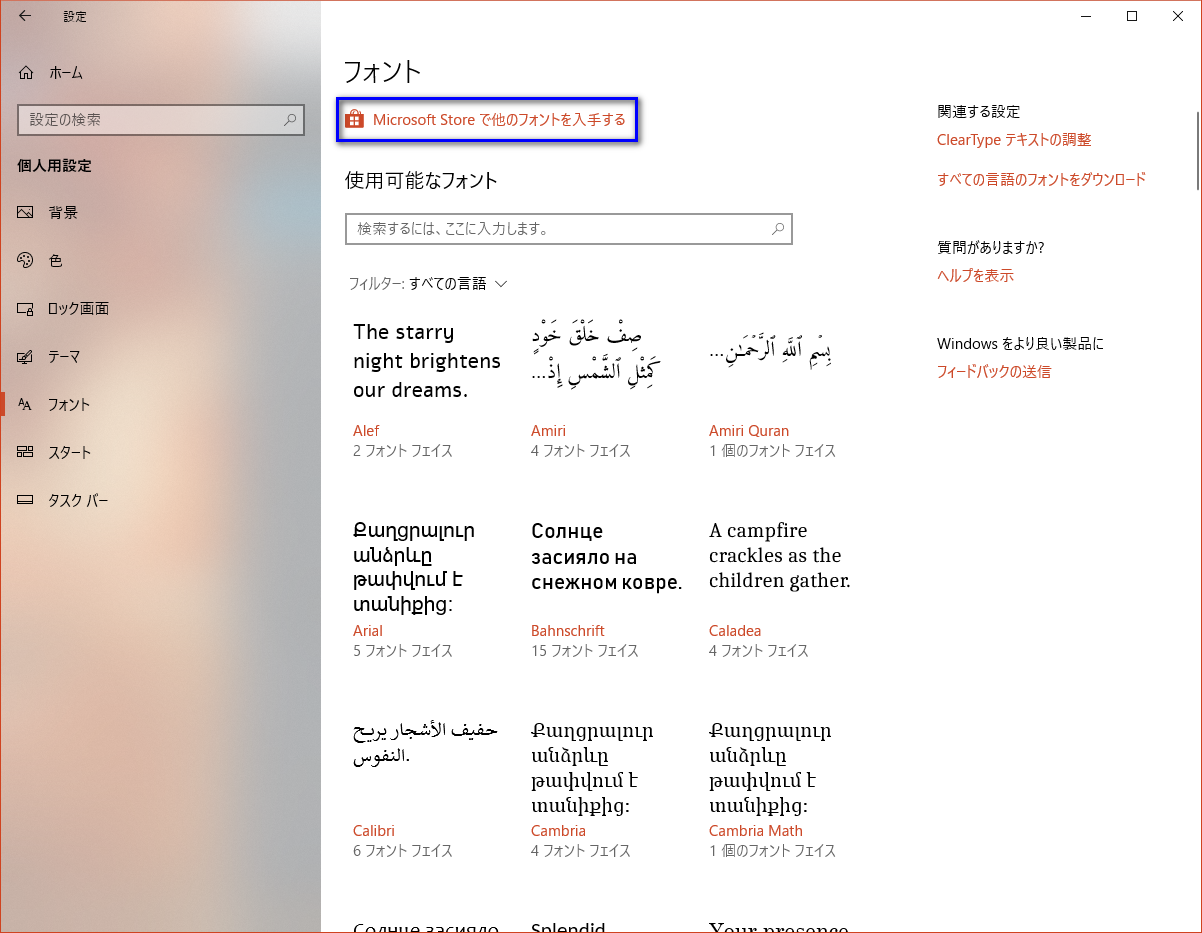Select フォント in the sidebar menu

69,405
